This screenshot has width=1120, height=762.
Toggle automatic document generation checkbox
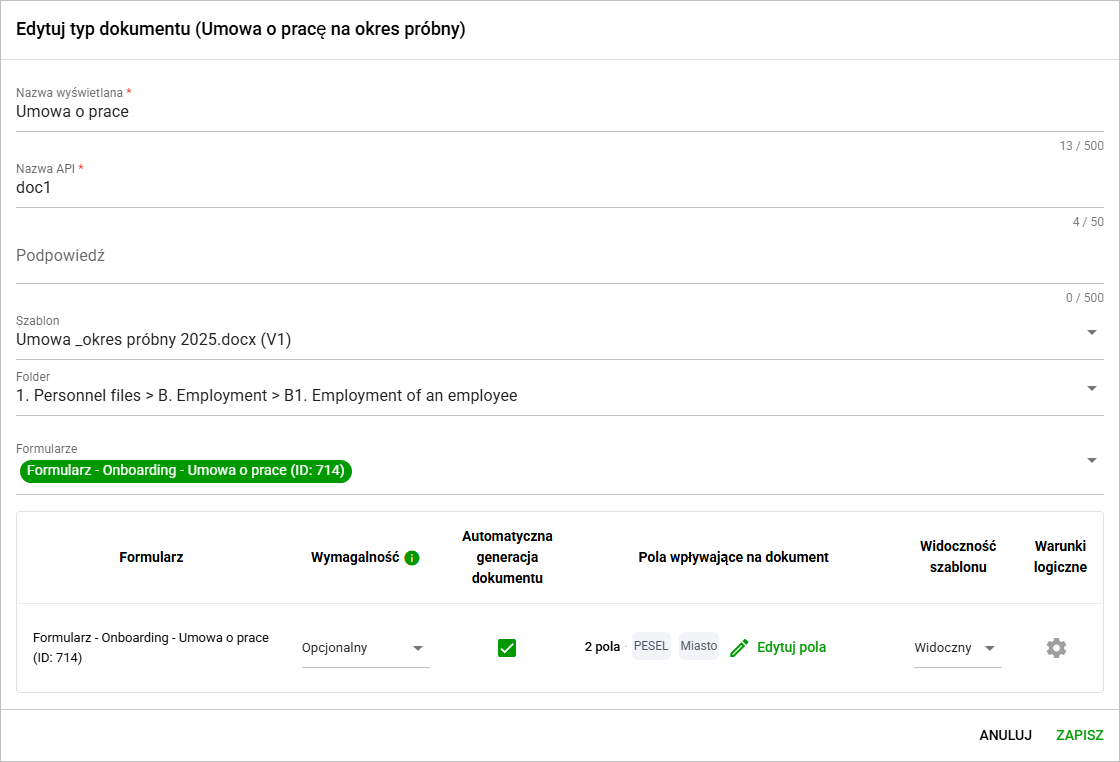pyautogui.click(x=507, y=648)
